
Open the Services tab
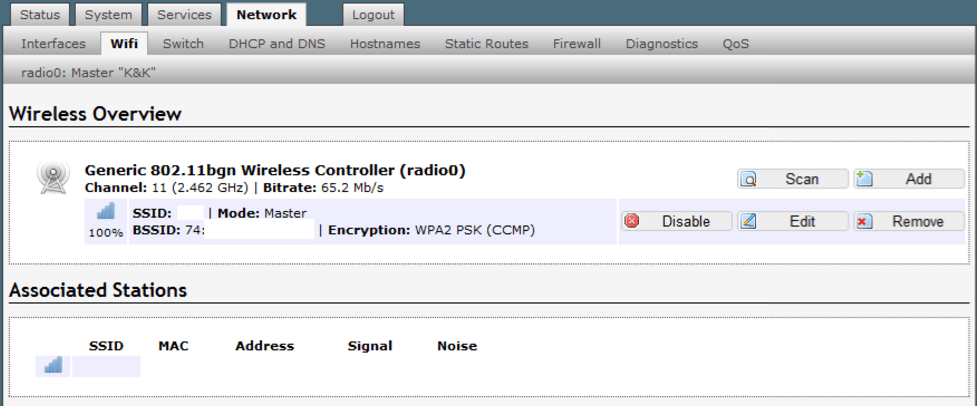[184, 15]
